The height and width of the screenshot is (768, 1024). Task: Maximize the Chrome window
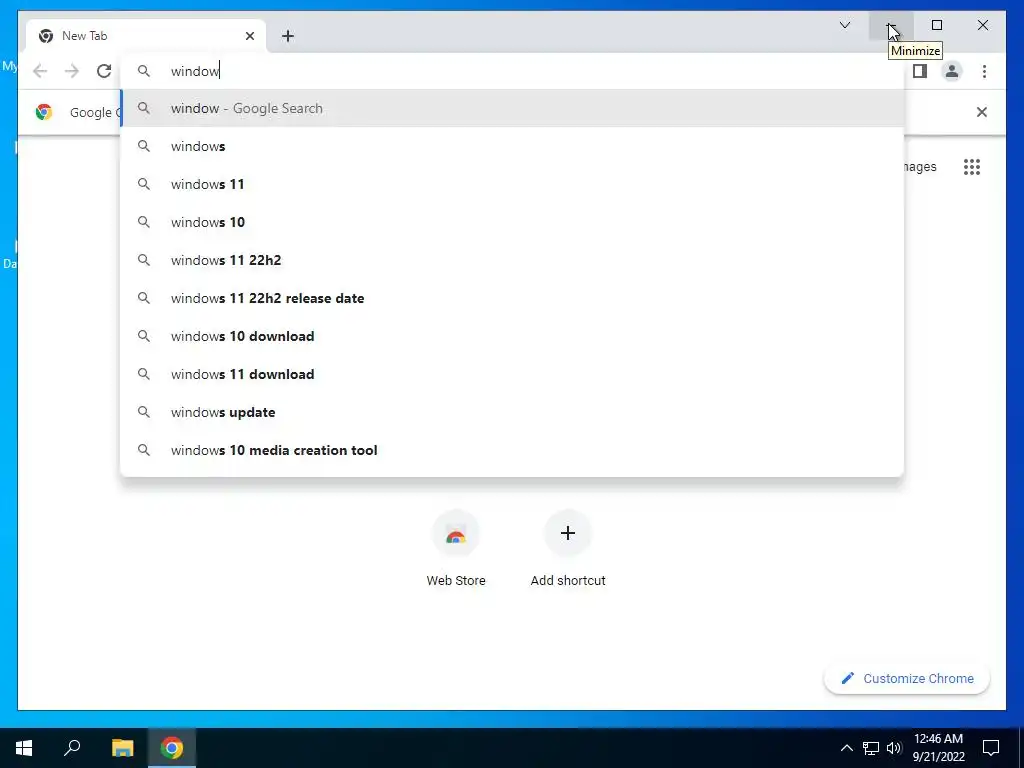click(x=937, y=25)
